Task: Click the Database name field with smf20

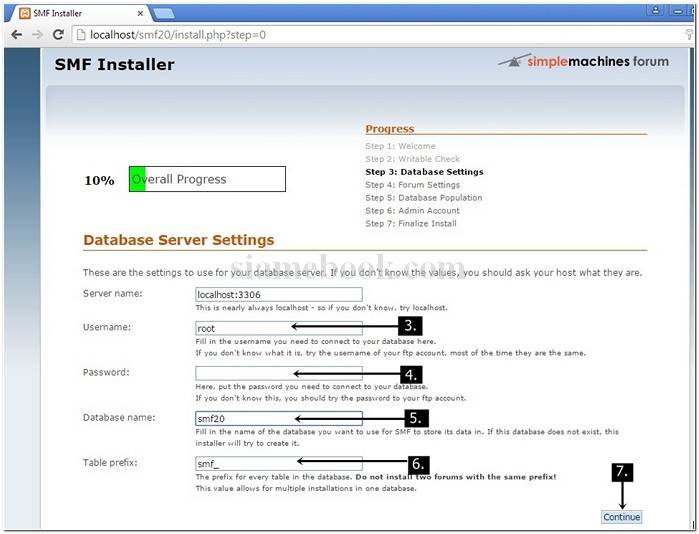Action: (x=279, y=418)
